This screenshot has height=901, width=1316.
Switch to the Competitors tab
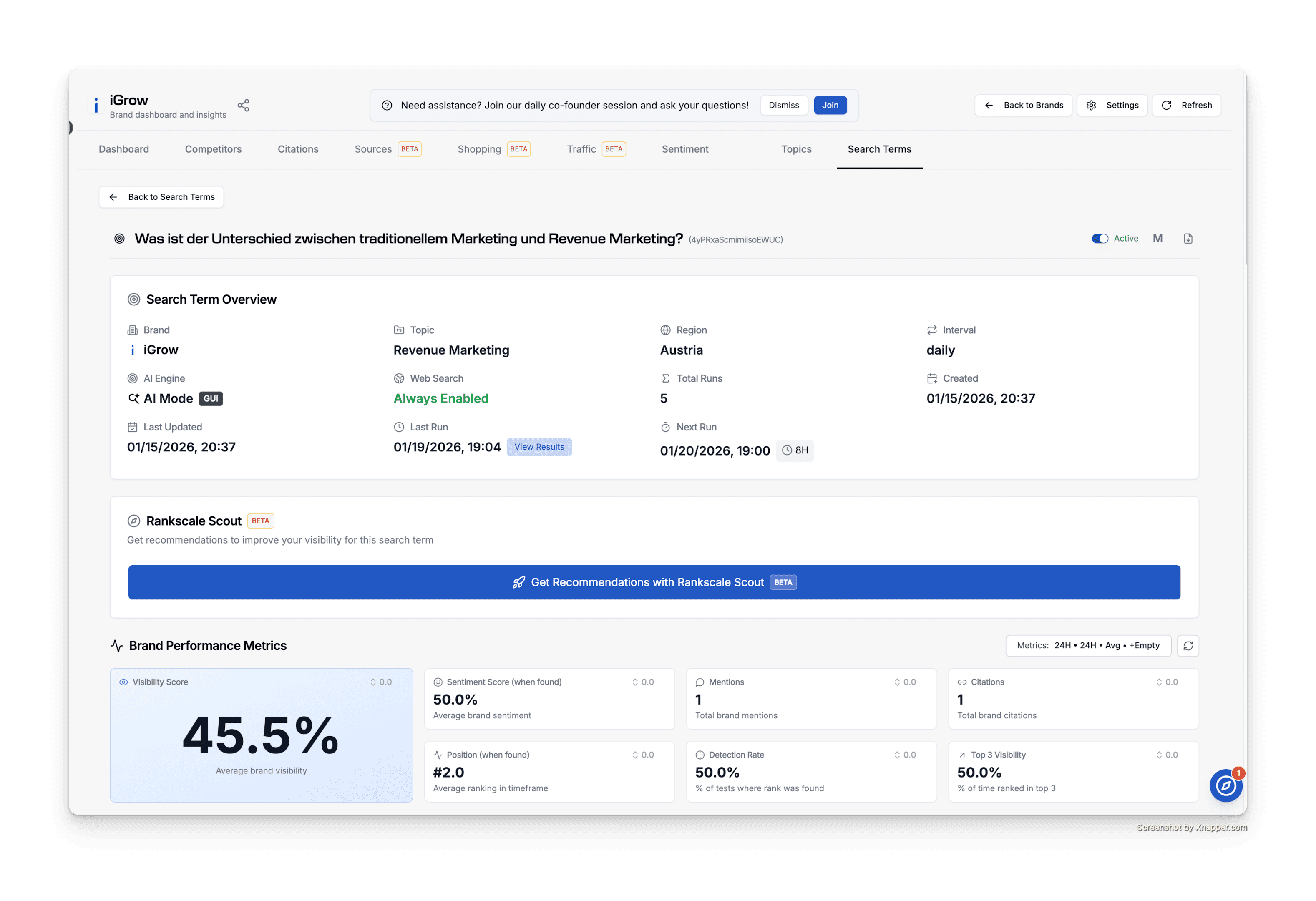tap(213, 149)
